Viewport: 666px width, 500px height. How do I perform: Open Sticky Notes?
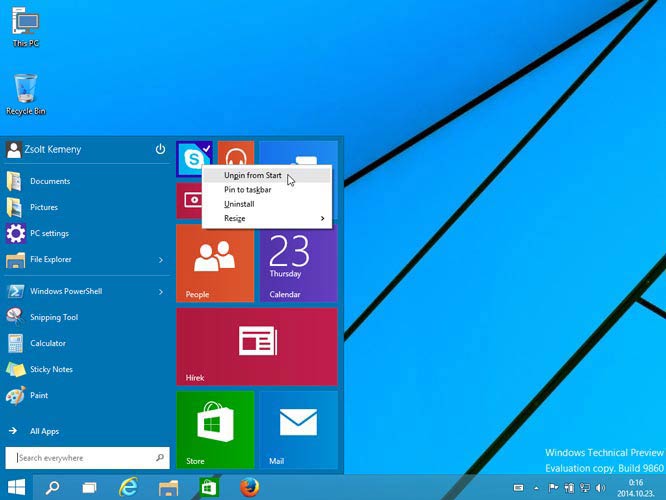87,369
